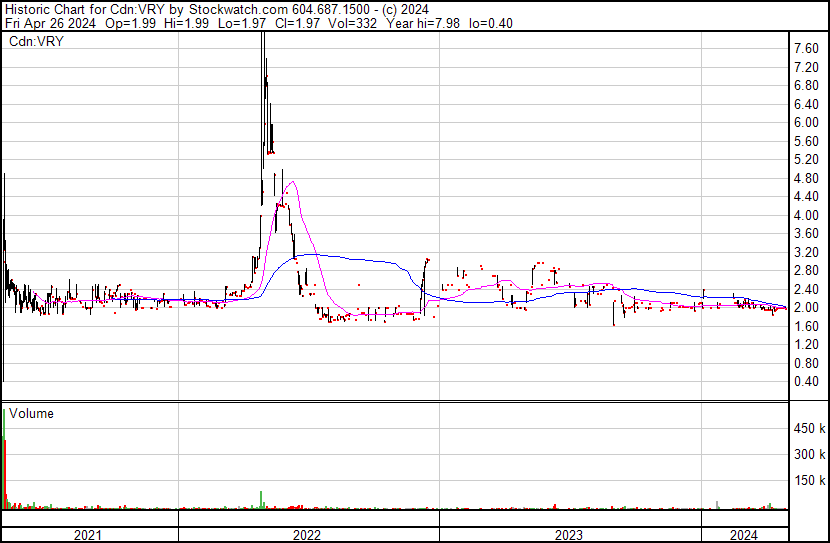
Task: Click the 'Lo=1.97' low price value
Action: (242, 23)
